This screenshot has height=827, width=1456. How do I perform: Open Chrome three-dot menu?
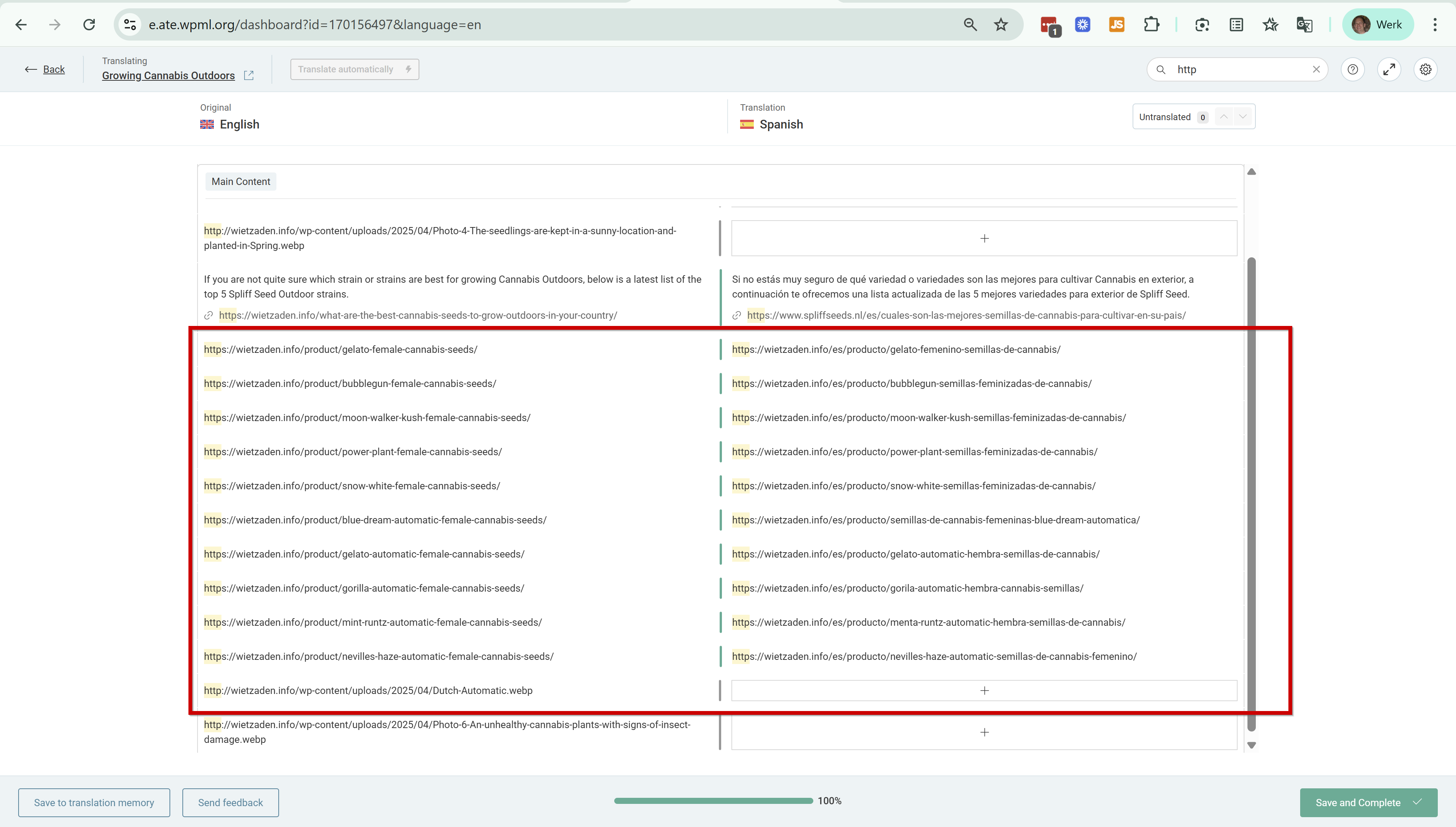coord(1434,24)
